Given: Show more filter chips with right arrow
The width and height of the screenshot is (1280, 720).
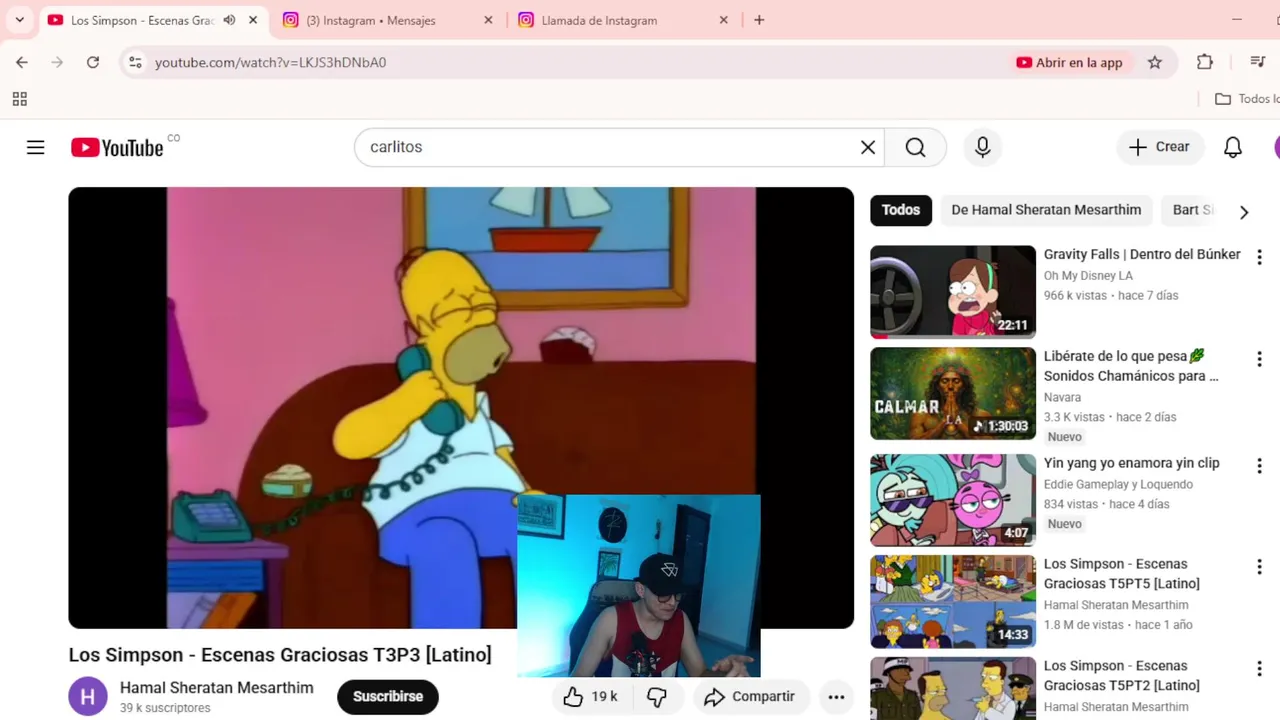Looking at the screenshot, I should pos(1244,212).
